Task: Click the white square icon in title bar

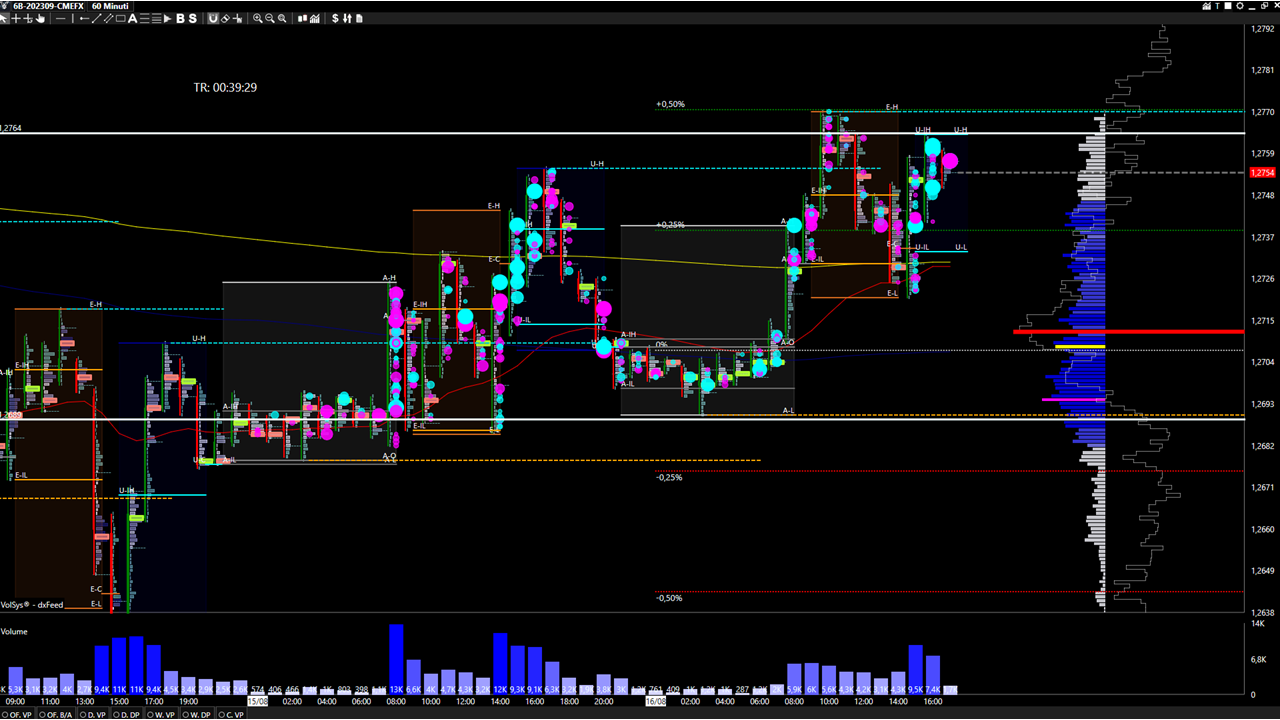Action: [1228, 6]
